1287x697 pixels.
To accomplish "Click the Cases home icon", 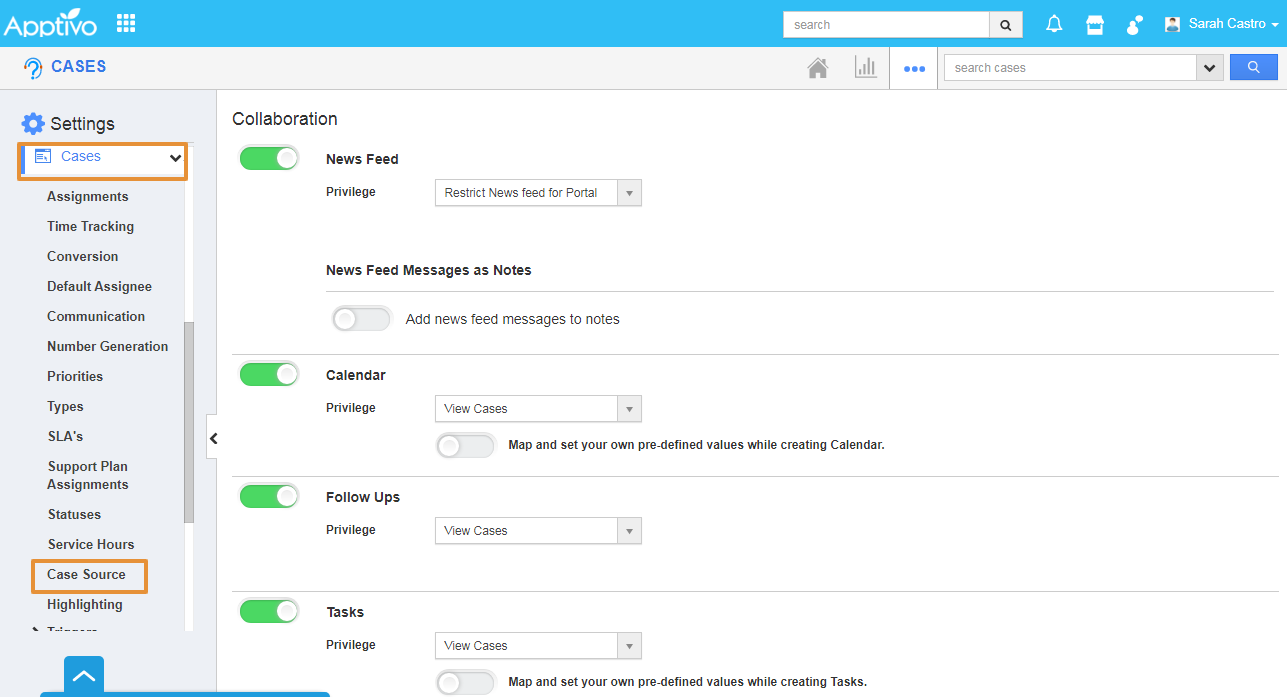I will (818, 68).
